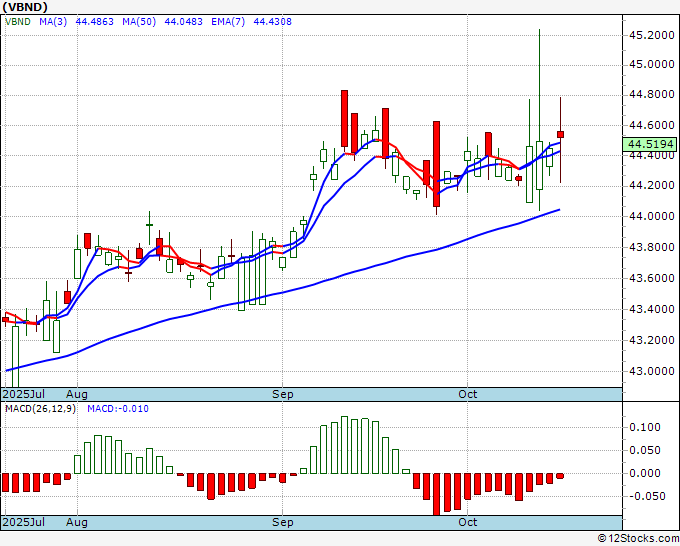Click the 45.0000 price axis label
680x546 pixels.
652,65
